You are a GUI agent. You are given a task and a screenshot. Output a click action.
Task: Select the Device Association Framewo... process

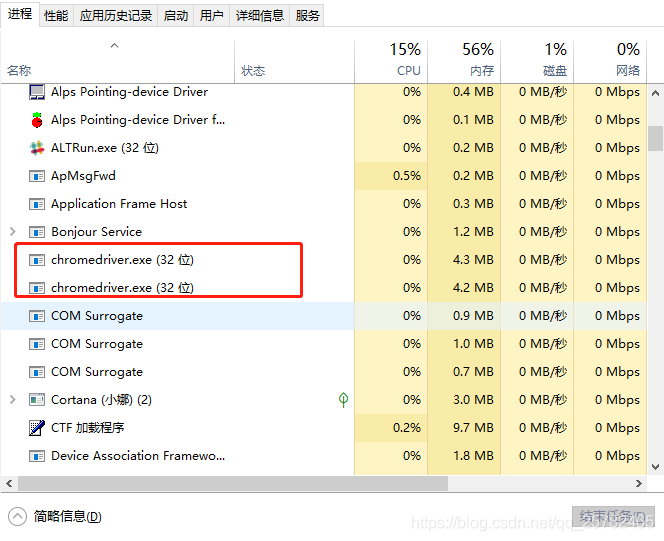(x=138, y=456)
